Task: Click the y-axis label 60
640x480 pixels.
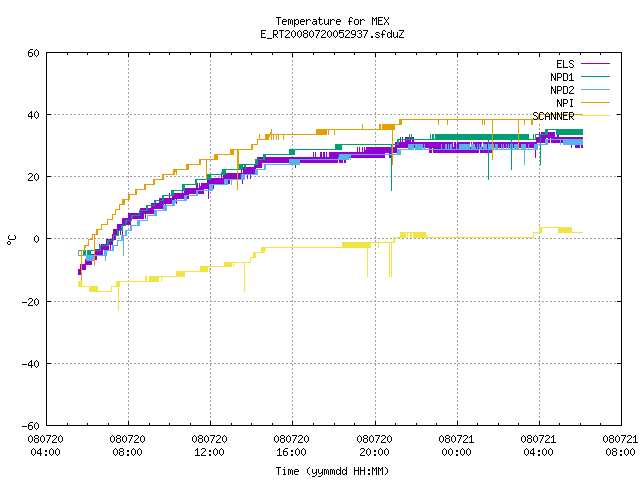Action: [x=33, y=53]
